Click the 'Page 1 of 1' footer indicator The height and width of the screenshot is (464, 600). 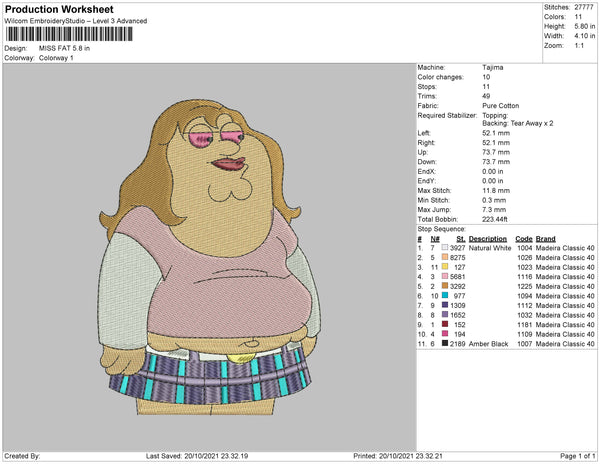(578, 456)
